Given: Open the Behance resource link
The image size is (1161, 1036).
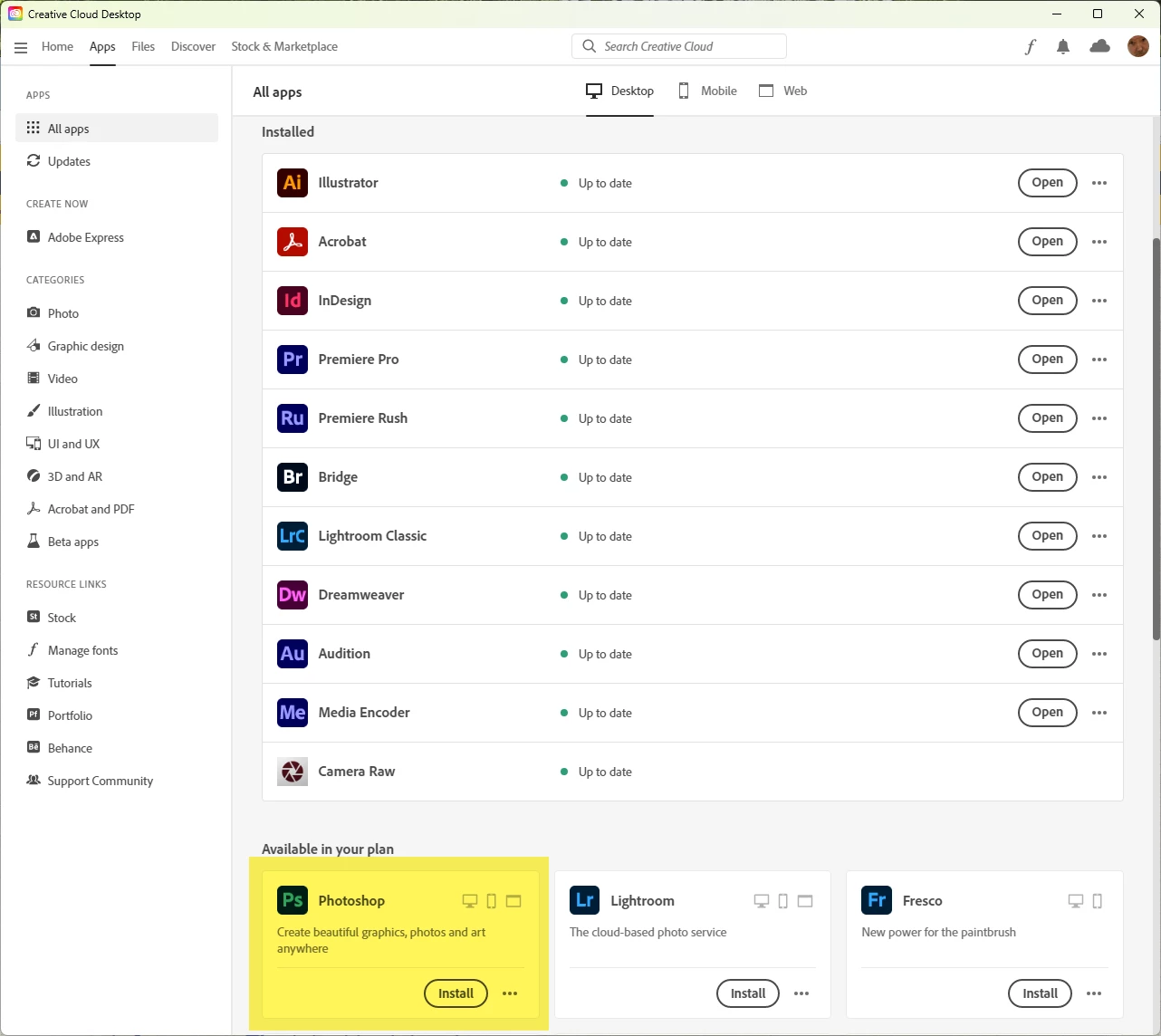Looking at the screenshot, I should click(117, 748).
